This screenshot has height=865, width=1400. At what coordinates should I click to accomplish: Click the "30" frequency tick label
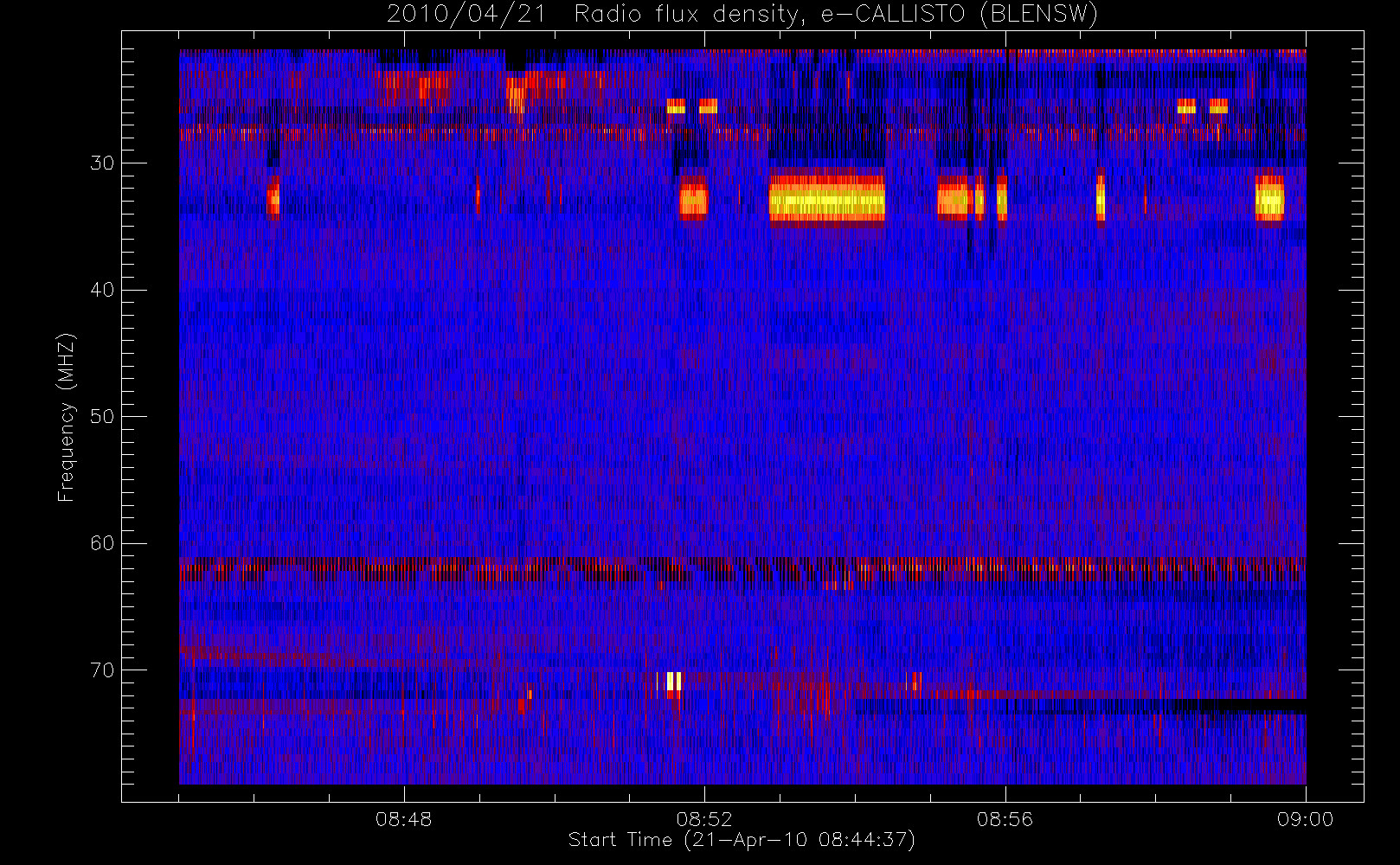click(x=102, y=163)
